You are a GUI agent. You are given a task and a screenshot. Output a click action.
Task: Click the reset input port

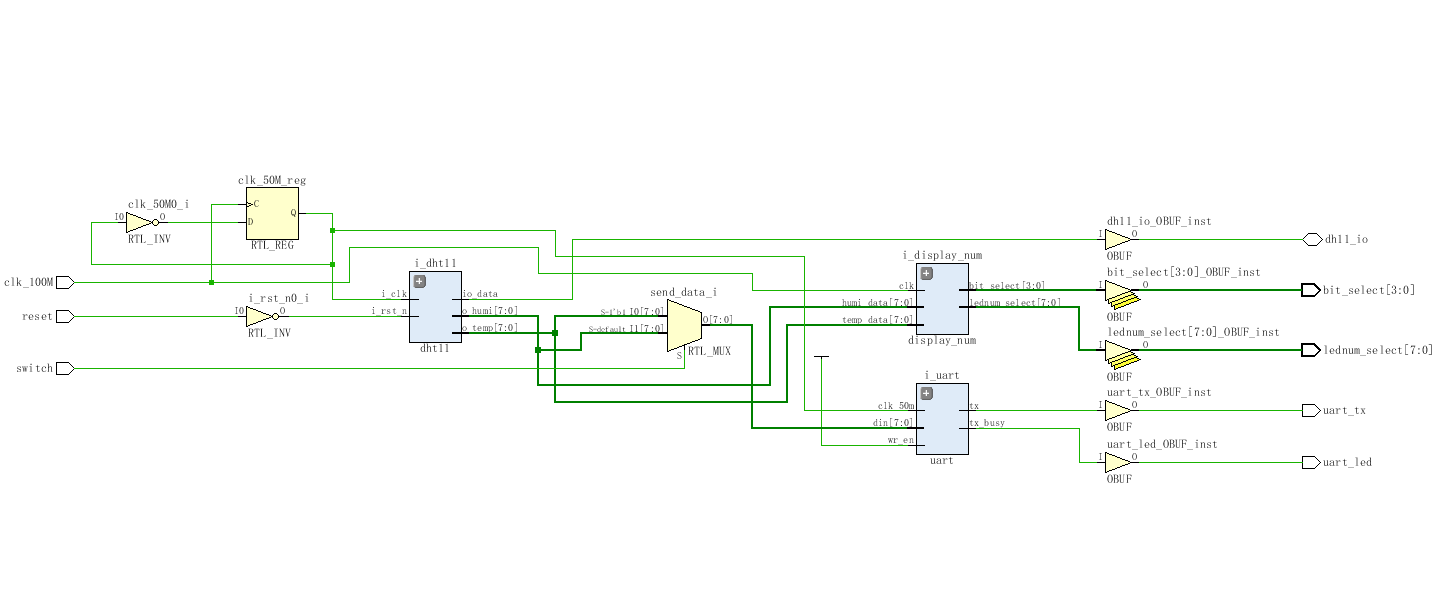click(x=65, y=316)
